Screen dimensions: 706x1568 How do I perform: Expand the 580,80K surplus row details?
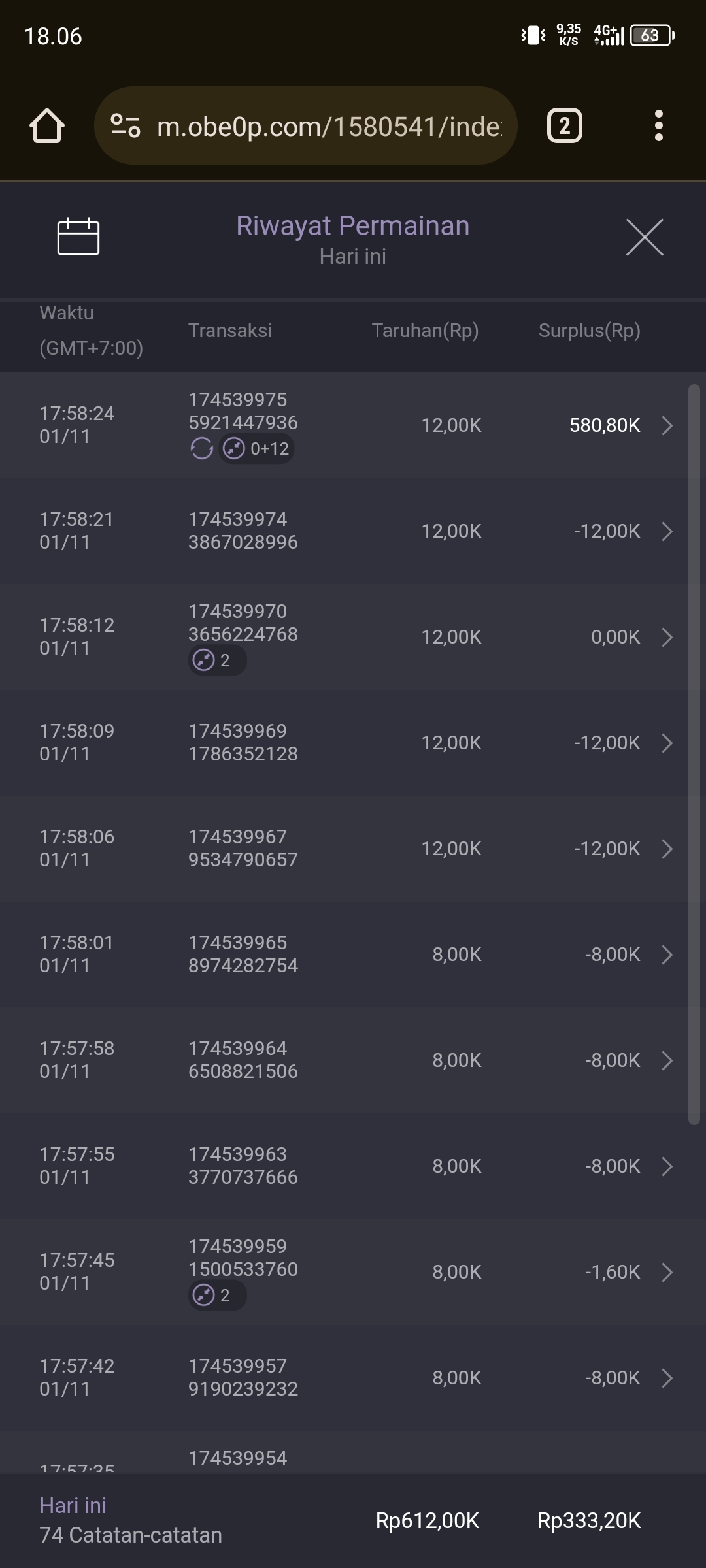click(667, 425)
